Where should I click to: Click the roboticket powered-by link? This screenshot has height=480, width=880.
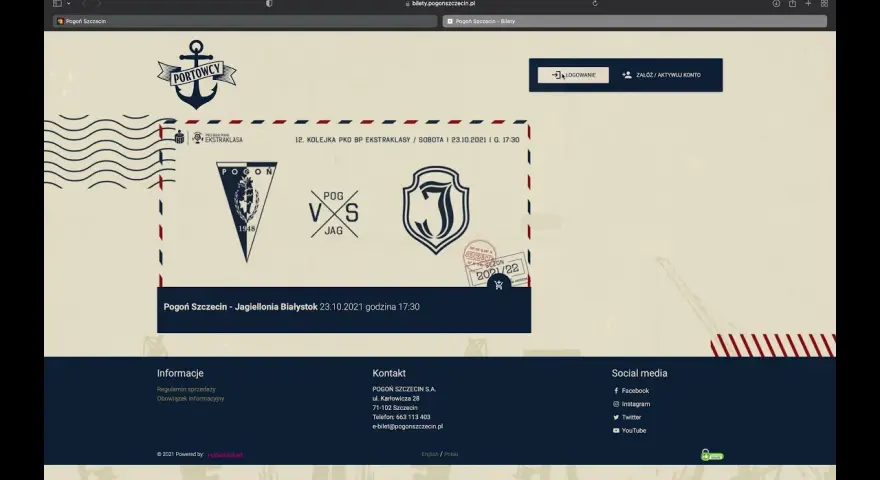(225, 455)
